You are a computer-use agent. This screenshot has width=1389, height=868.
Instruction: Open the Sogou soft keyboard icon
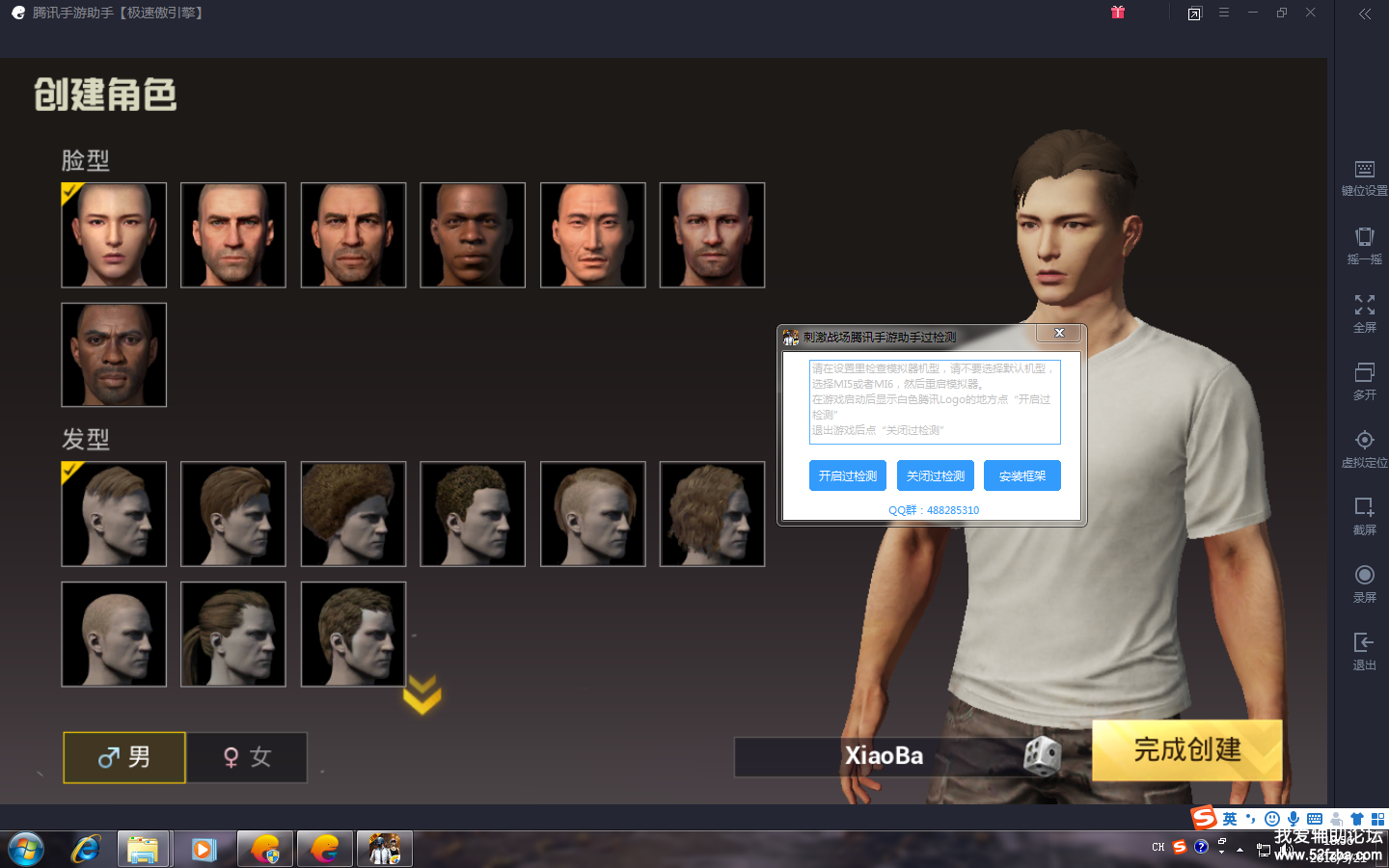1315,819
